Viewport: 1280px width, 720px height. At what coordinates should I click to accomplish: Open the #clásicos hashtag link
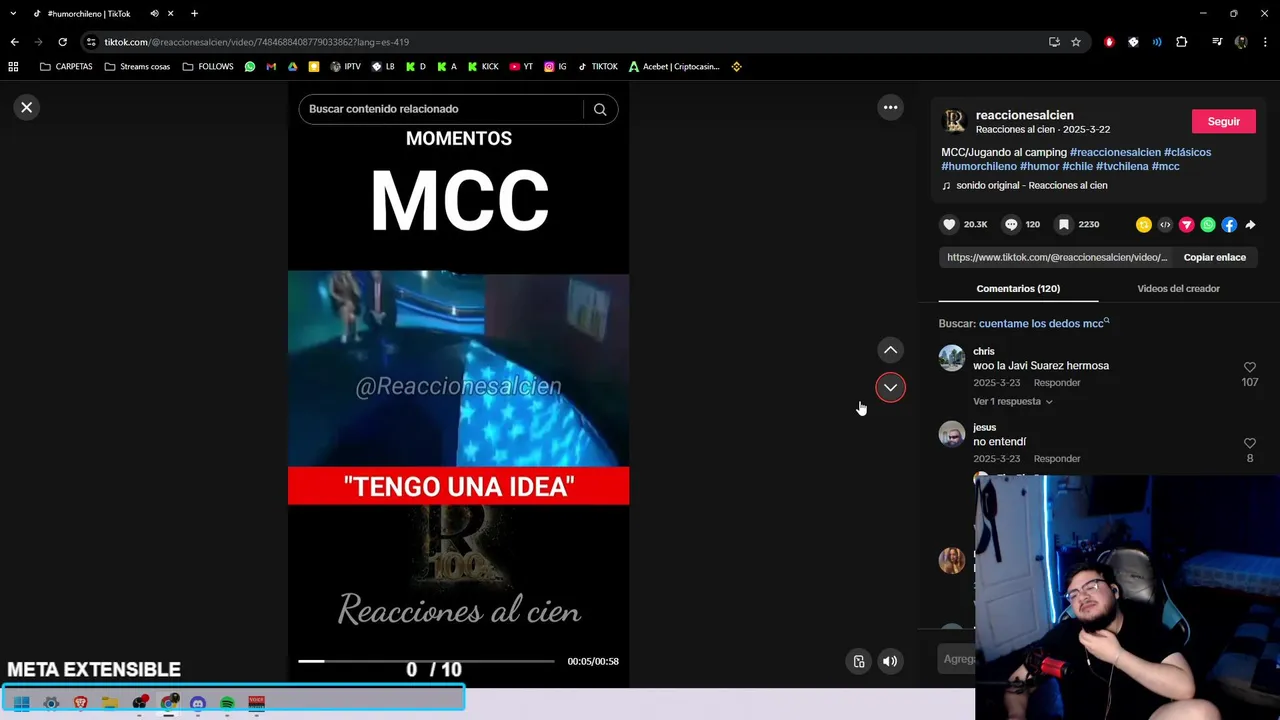tap(1187, 152)
